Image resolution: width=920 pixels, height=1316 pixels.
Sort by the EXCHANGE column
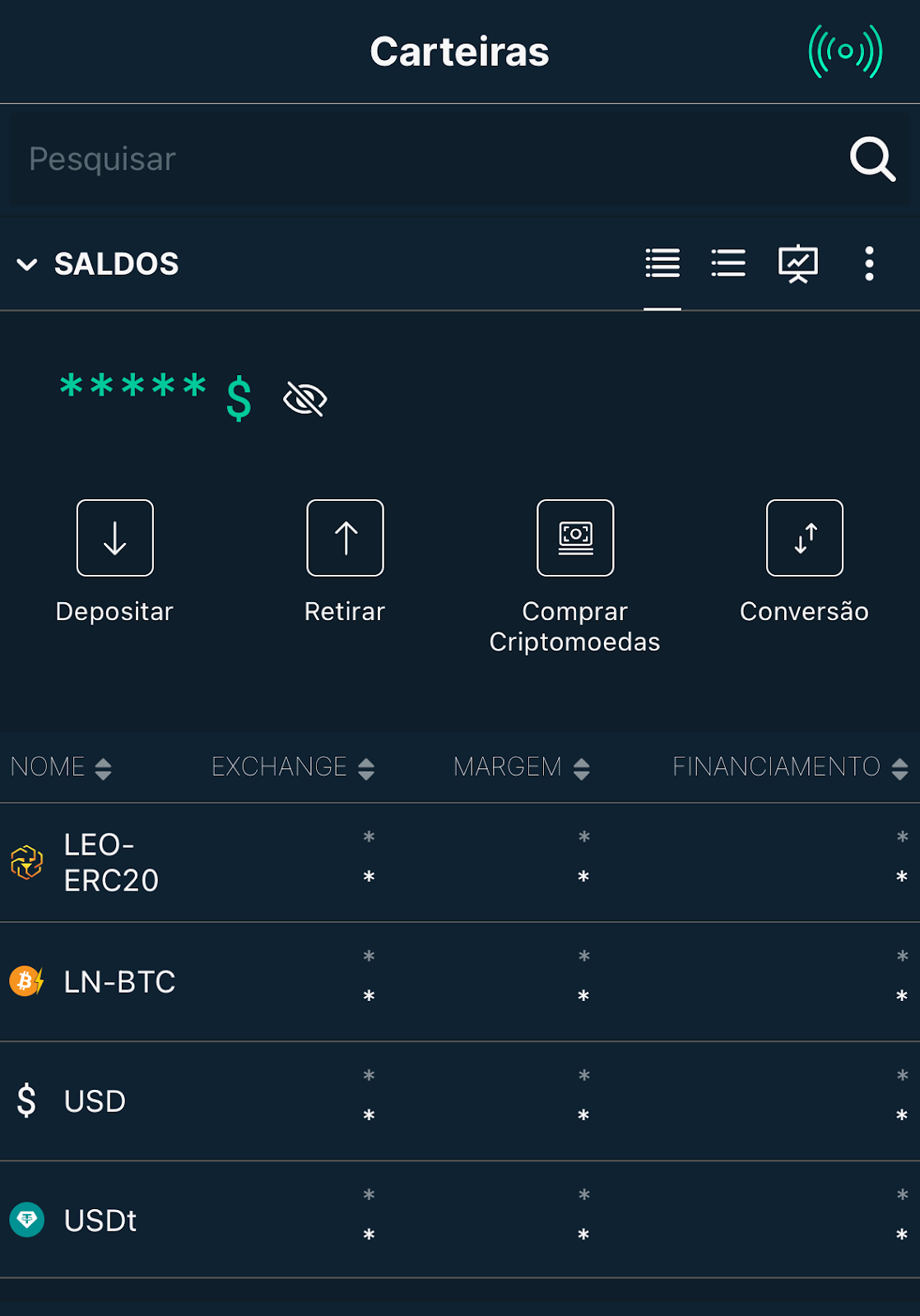tap(293, 767)
